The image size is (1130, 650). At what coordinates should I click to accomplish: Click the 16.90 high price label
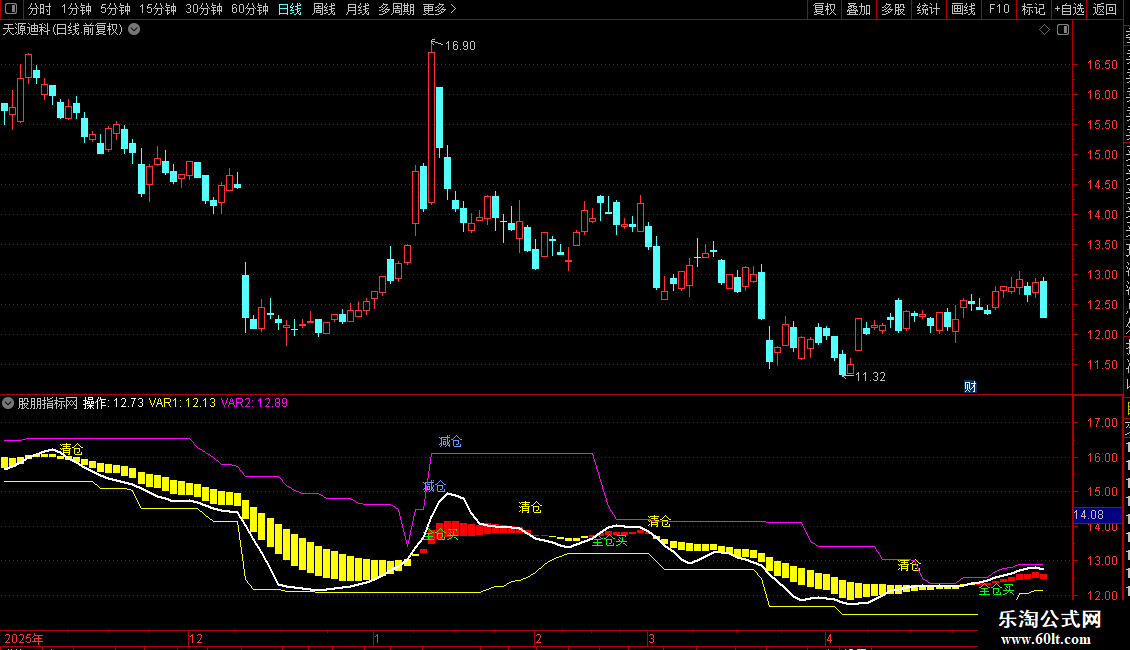[x=460, y=45]
